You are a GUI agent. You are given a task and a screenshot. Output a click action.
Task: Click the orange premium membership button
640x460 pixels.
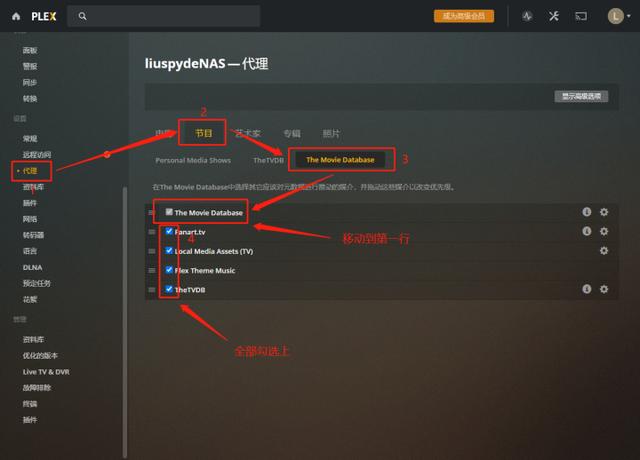pyautogui.click(x=464, y=16)
